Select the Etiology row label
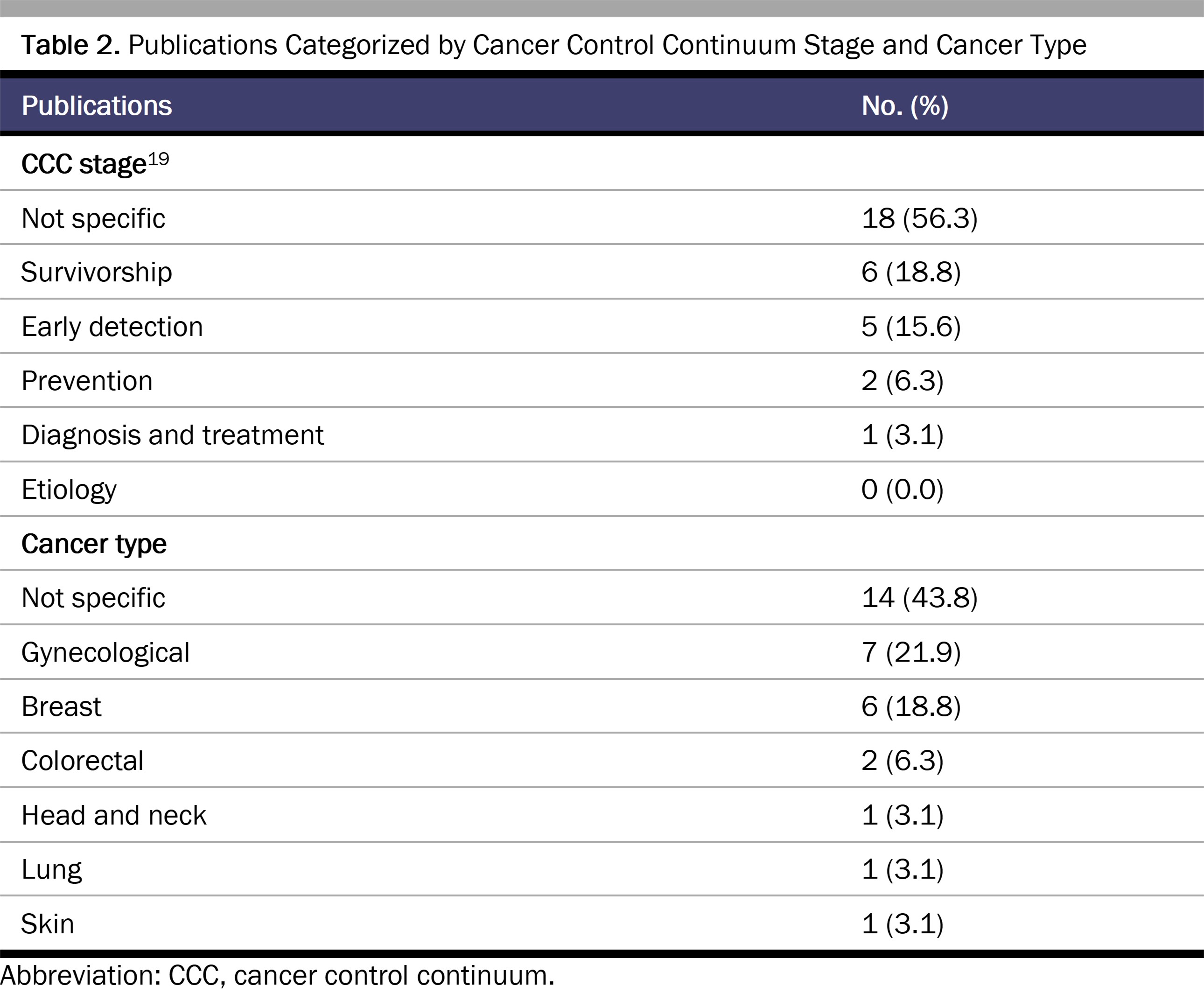This screenshot has height=993, width=1204. pos(69,490)
